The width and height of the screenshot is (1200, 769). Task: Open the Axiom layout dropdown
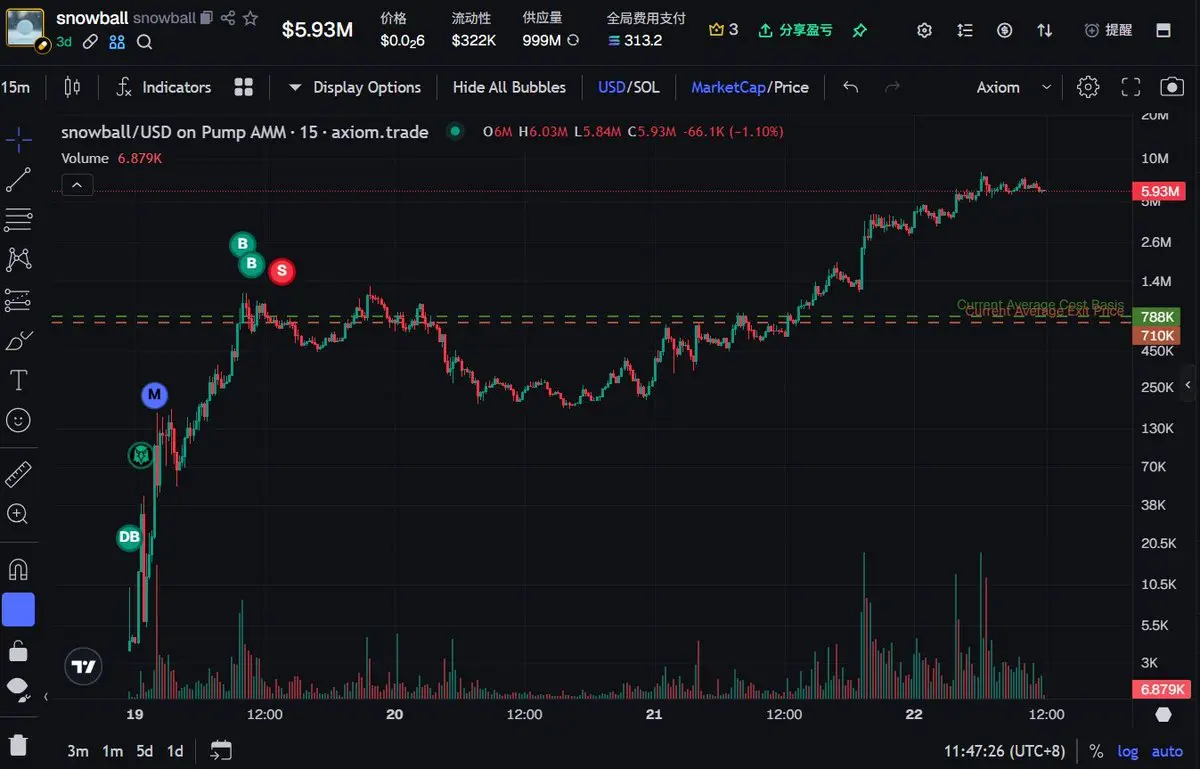pos(1013,87)
